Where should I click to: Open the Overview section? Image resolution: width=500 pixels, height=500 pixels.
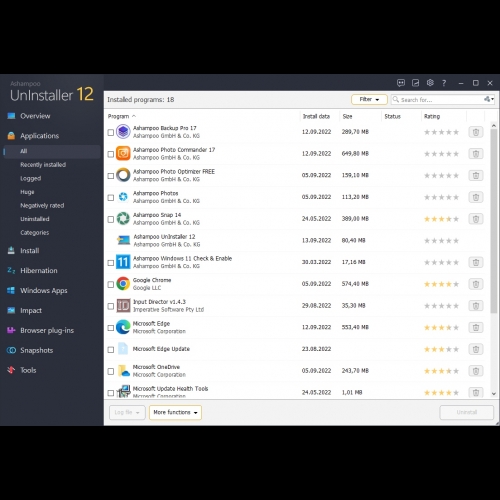(x=35, y=116)
